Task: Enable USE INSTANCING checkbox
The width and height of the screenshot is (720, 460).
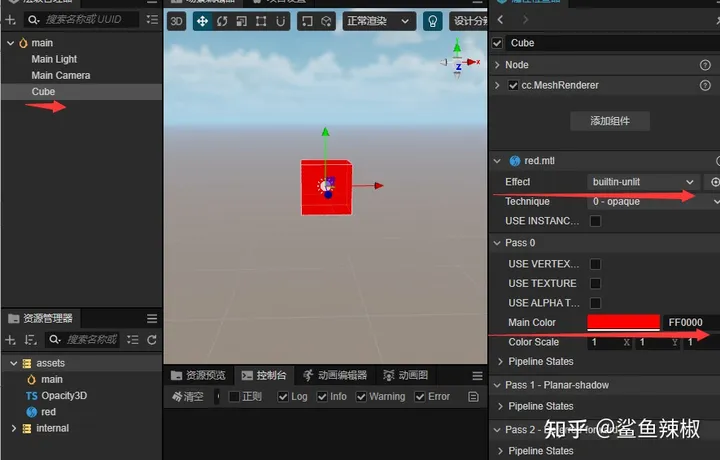Action: [x=595, y=221]
